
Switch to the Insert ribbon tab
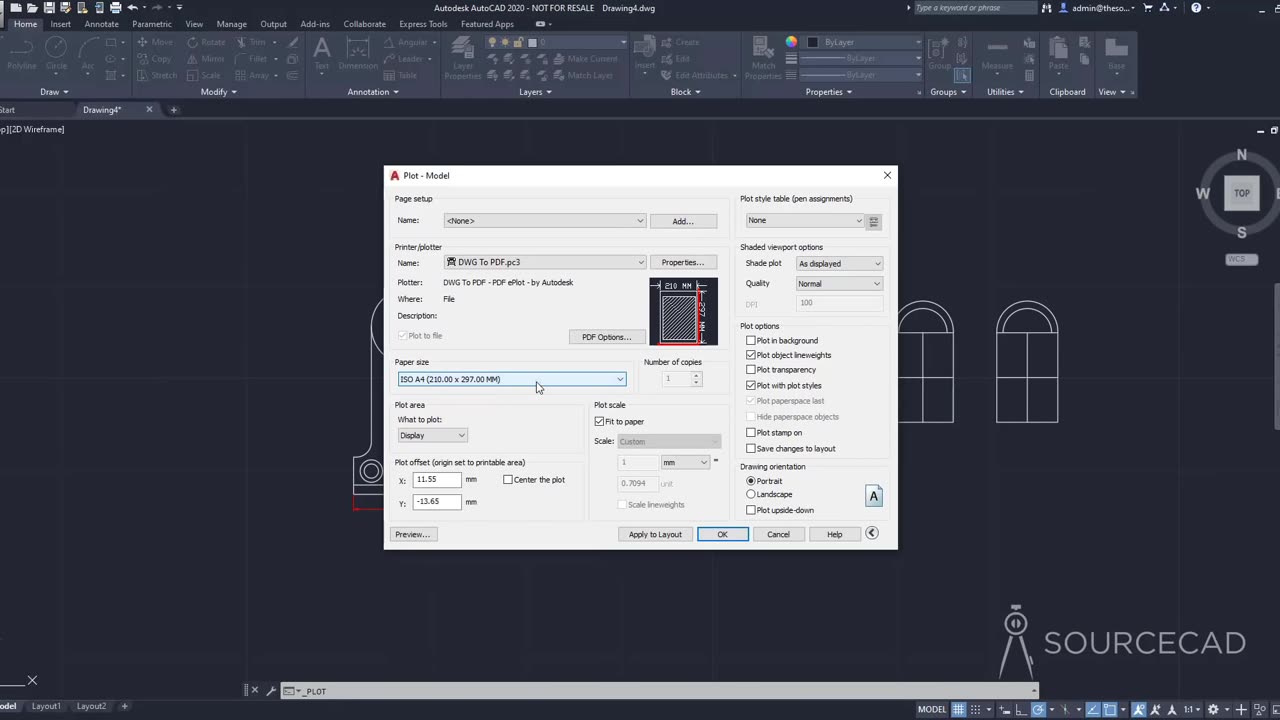(60, 24)
